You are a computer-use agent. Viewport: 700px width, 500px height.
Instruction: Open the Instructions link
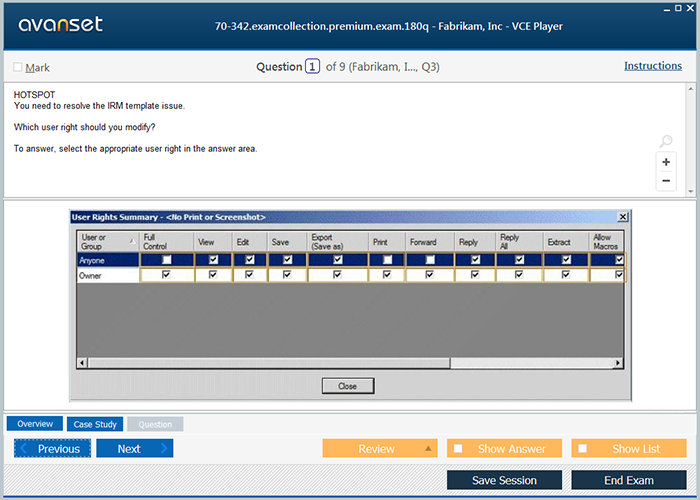coord(653,66)
